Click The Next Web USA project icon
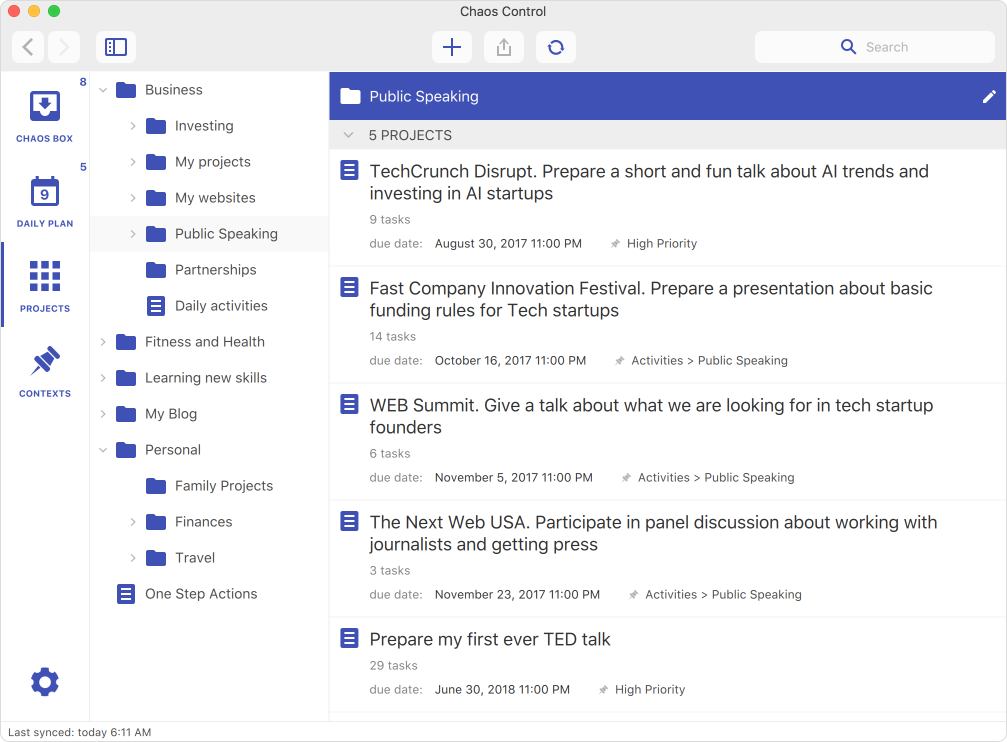This screenshot has width=1007, height=742. [349, 521]
